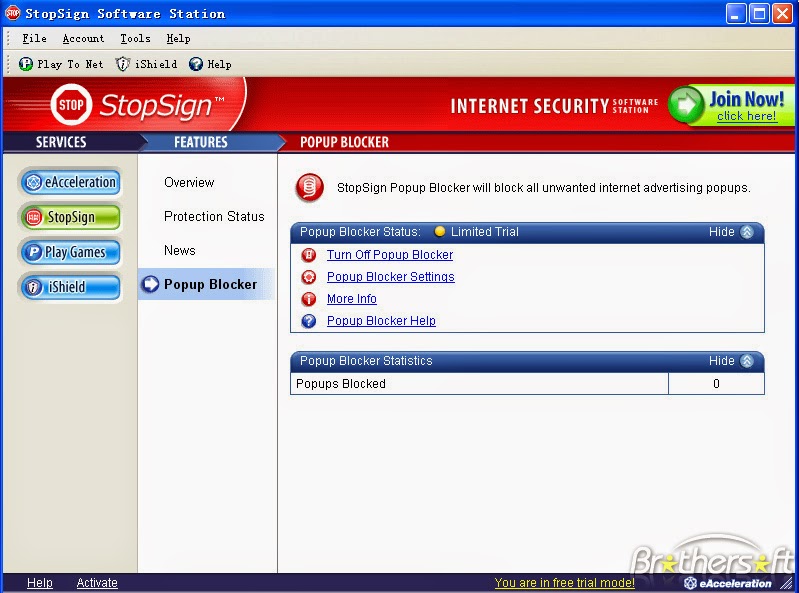The image size is (799, 593).
Task: Click the arrow icon beside Popup Blocker
Action: coord(150,284)
